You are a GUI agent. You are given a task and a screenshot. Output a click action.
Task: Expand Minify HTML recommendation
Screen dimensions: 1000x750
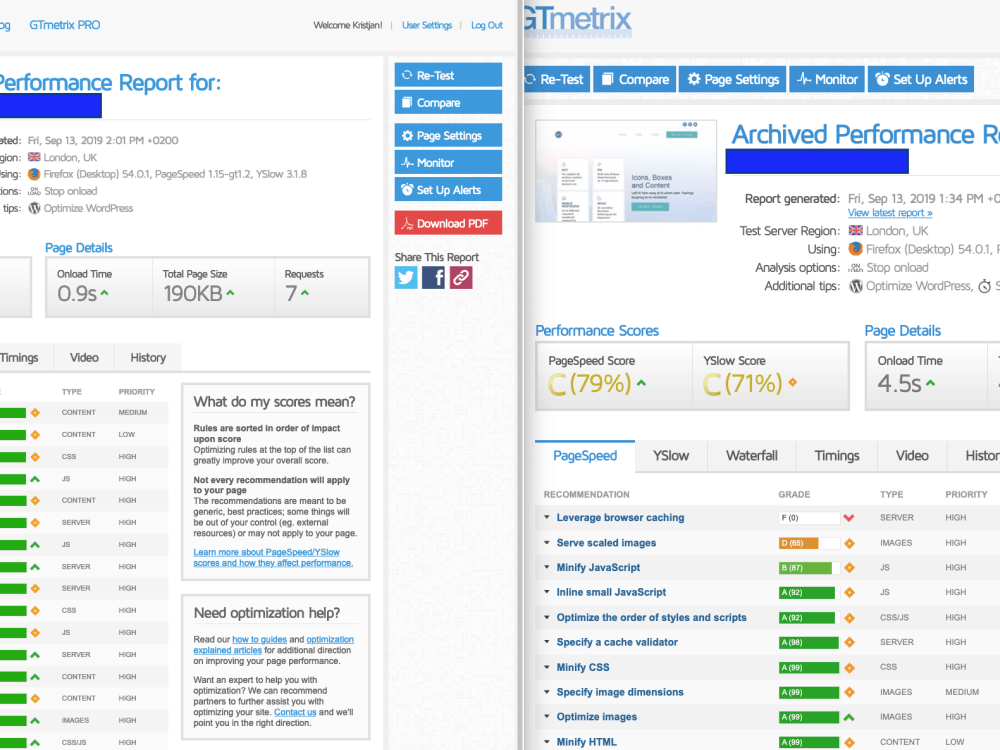[586, 742]
